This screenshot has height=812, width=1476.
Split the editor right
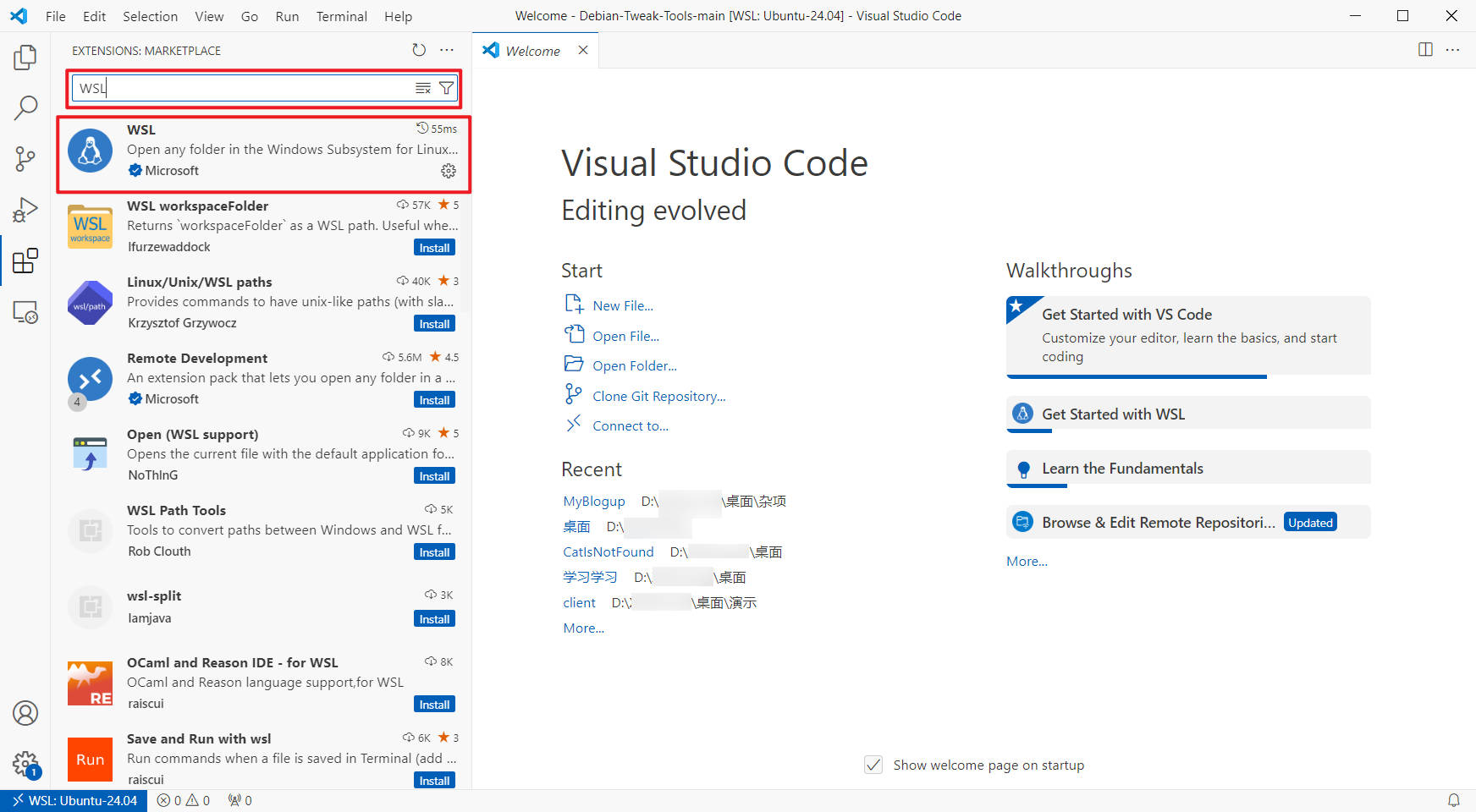click(1425, 50)
